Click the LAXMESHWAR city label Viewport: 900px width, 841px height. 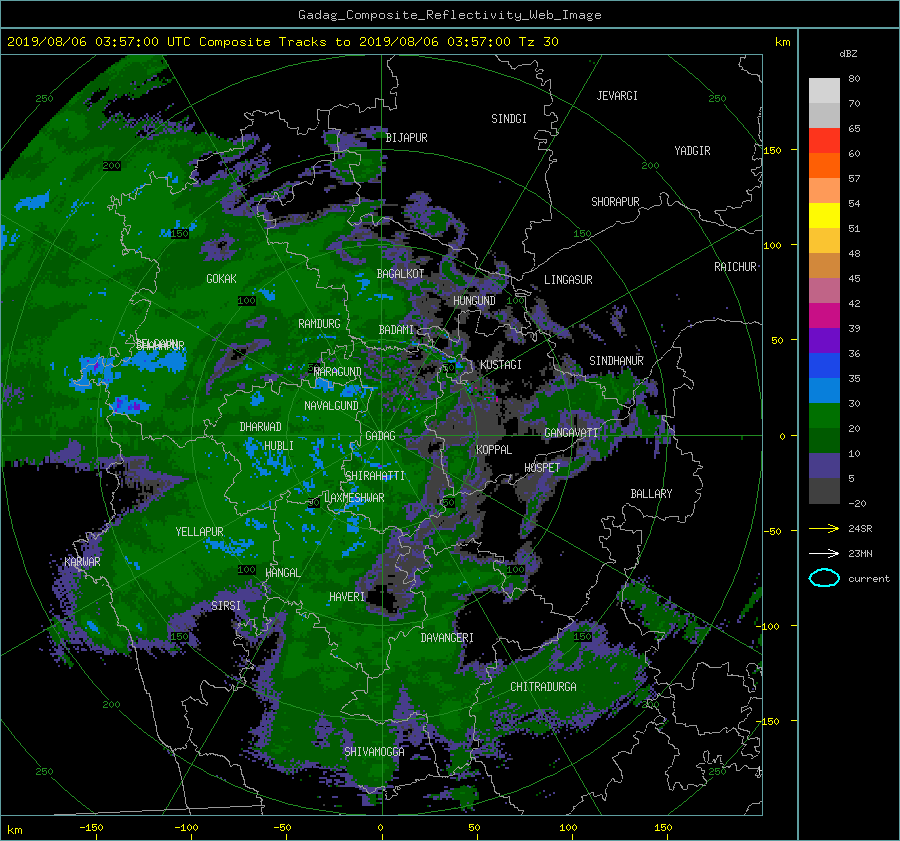354,498
